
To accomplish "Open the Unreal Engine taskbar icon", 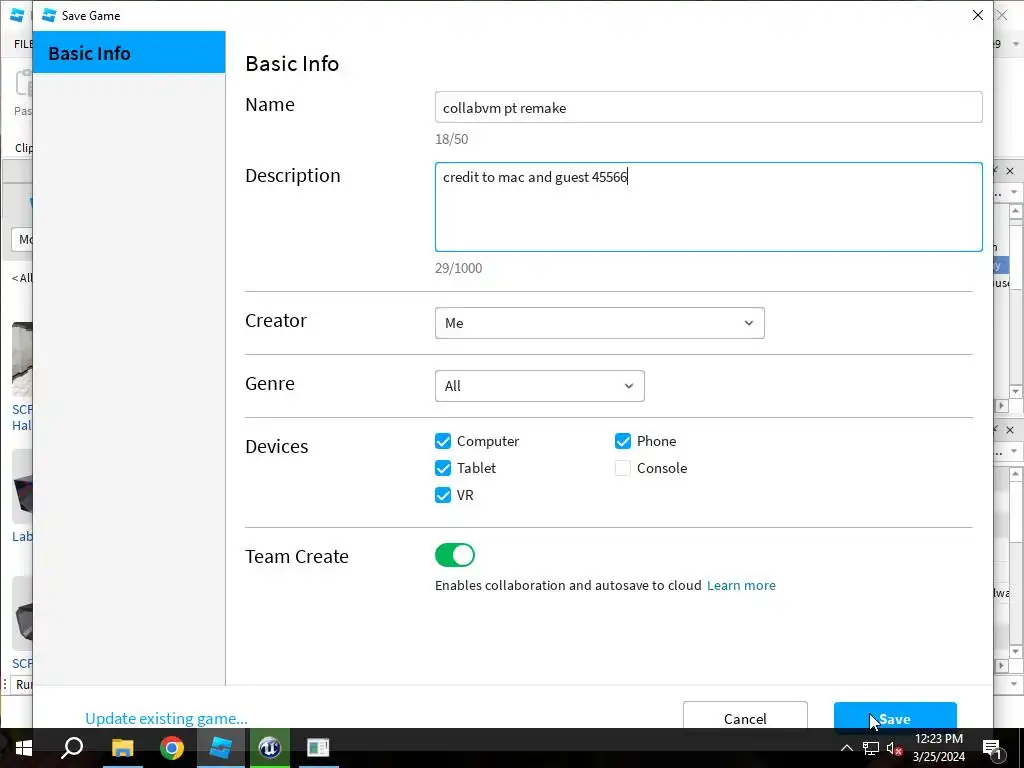I will pyautogui.click(x=269, y=748).
